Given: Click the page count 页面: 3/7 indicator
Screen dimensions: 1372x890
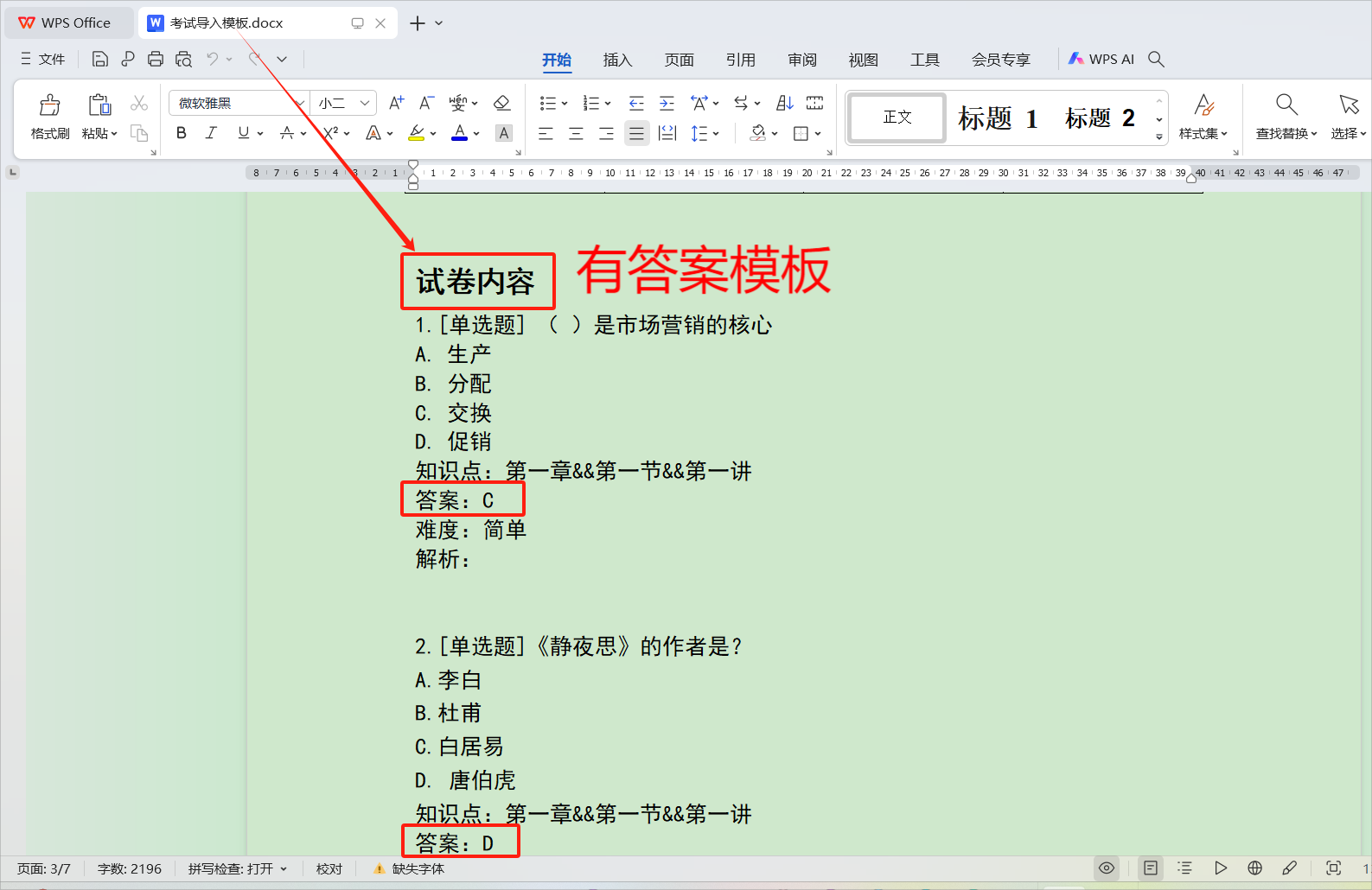Looking at the screenshot, I should tap(43, 868).
